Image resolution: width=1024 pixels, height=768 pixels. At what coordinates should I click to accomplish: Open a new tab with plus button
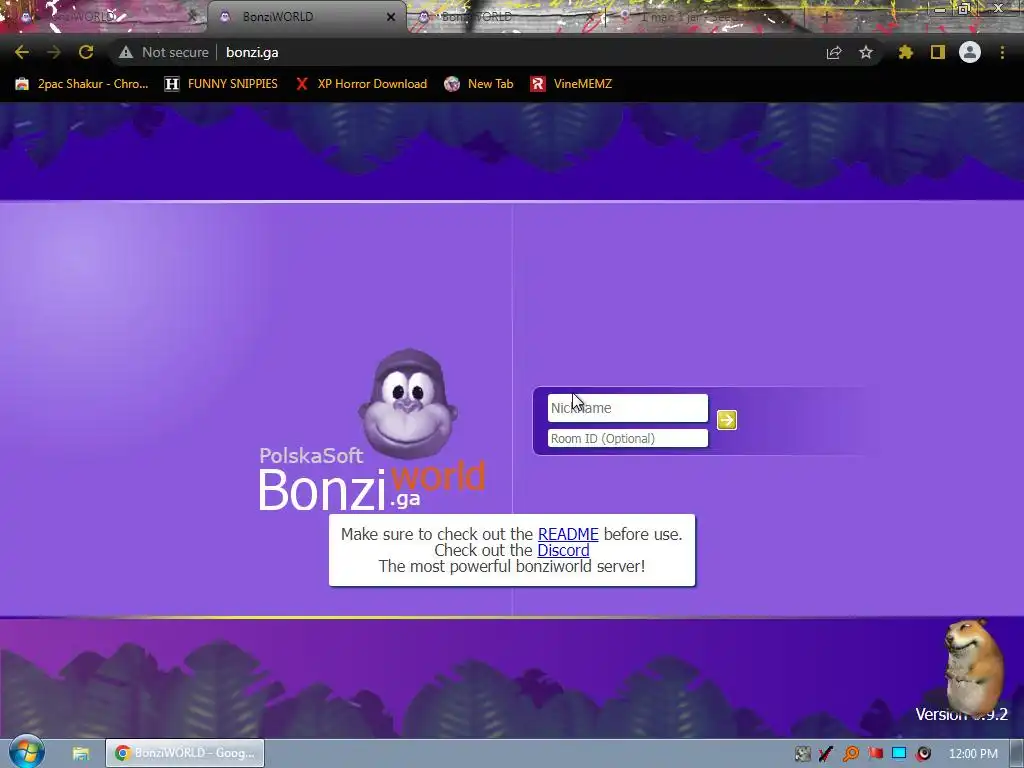coord(826,17)
